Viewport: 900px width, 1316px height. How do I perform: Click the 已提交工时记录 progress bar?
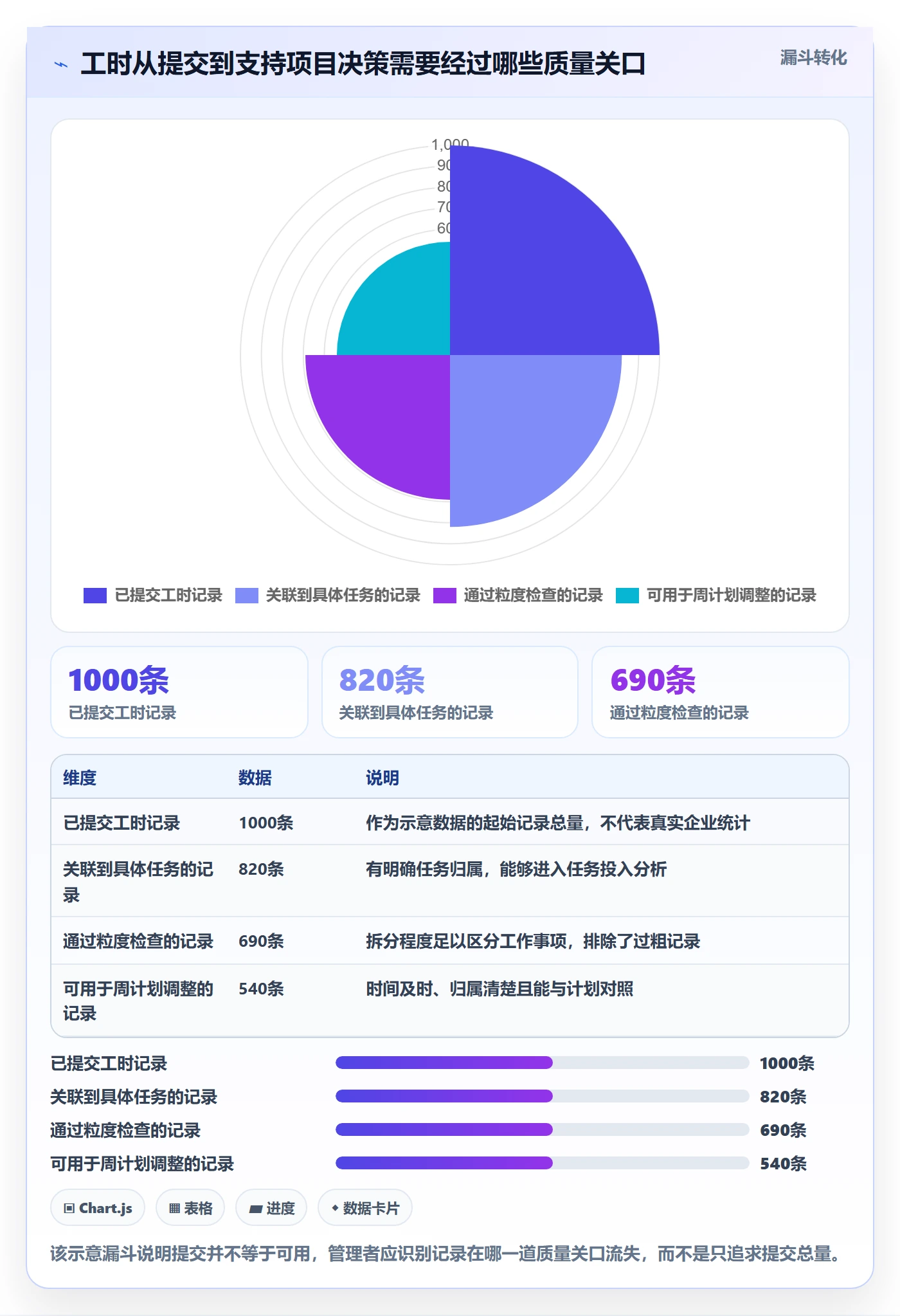point(542,1063)
